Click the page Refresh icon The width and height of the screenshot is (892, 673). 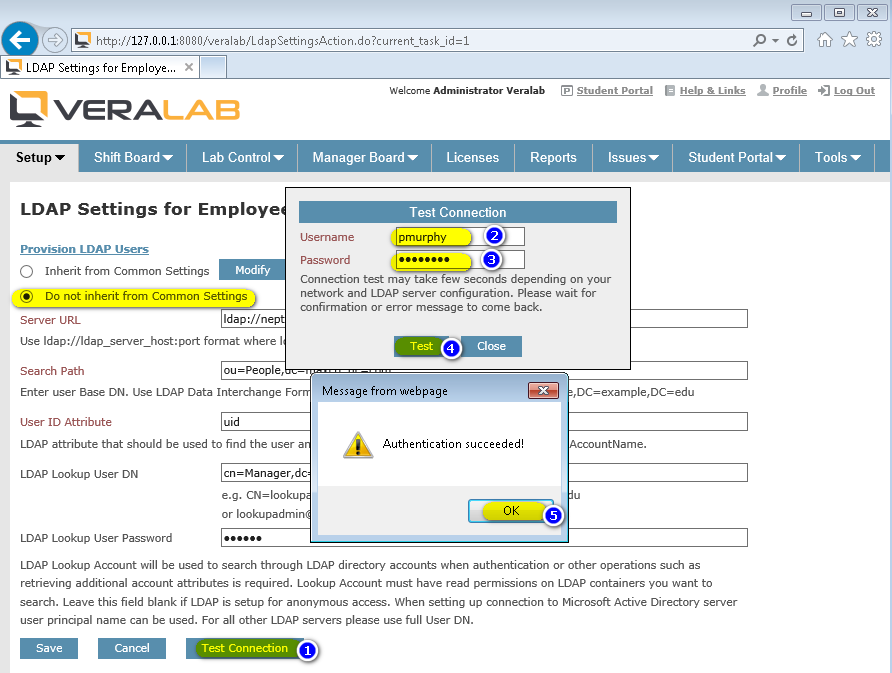coord(792,40)
